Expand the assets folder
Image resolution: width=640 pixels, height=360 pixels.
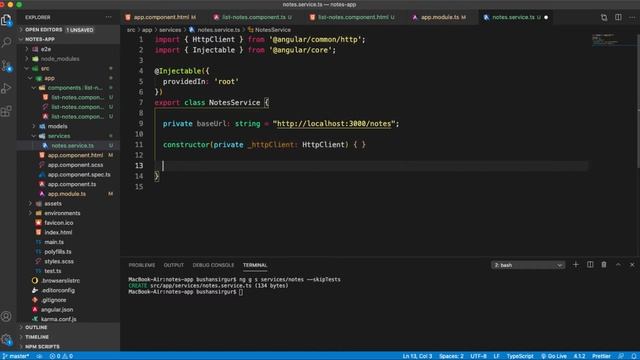click(x=53, y=203)
